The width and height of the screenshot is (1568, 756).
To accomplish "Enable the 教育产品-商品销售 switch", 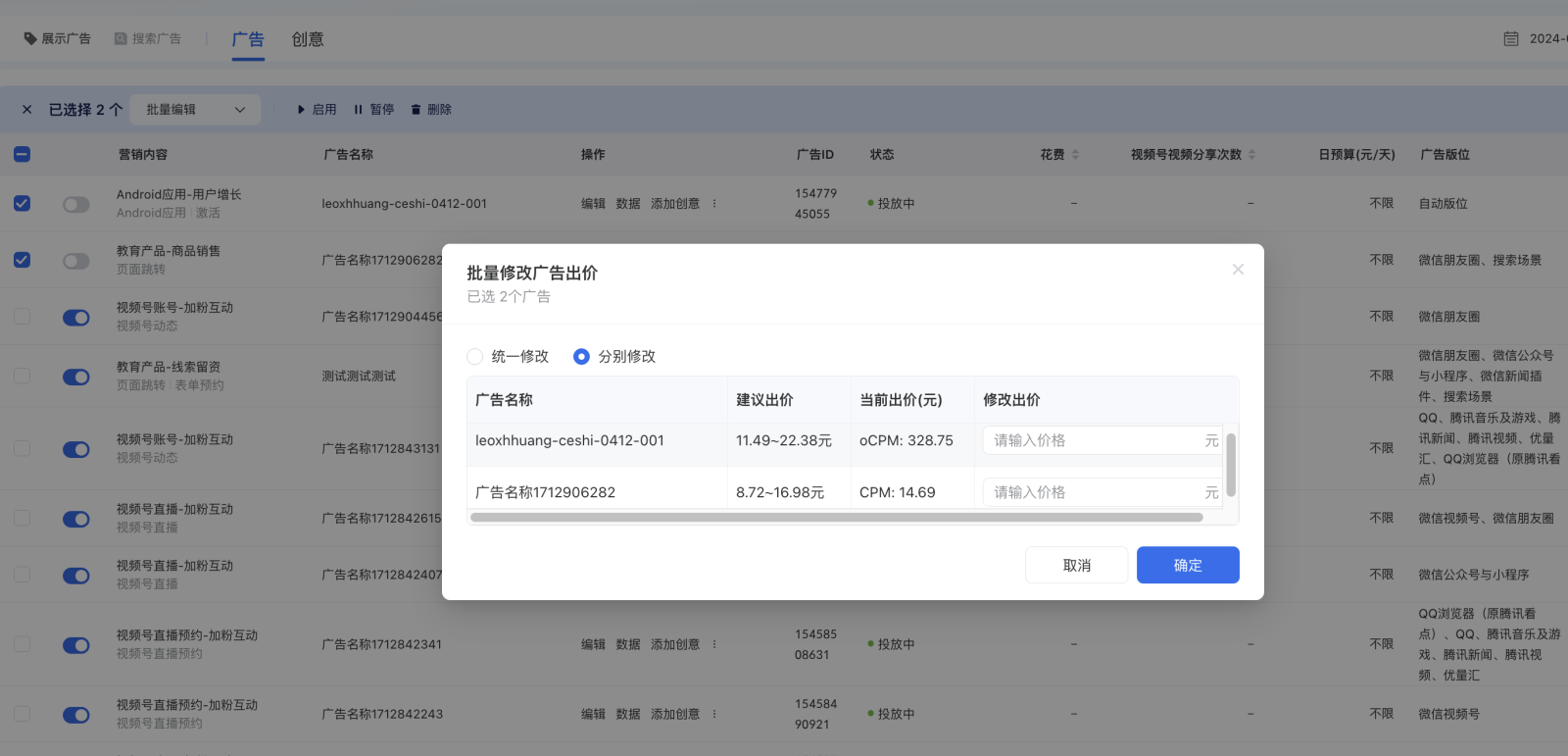I will coord(76,261).
